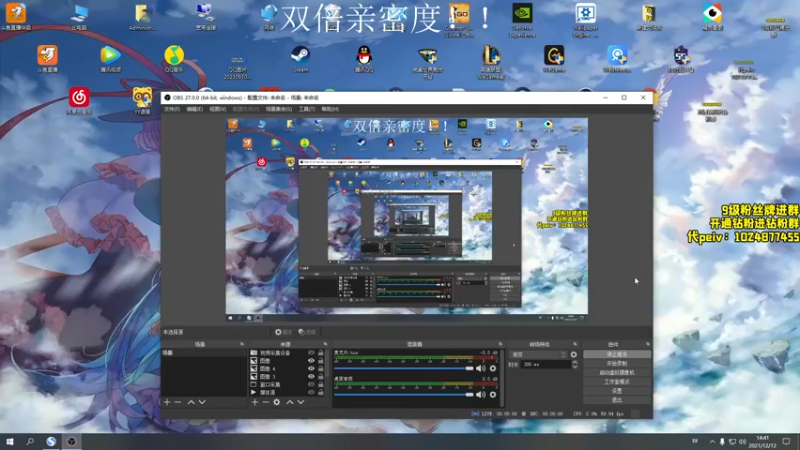800x450 pixels.
Task: Toggle the lock on 视频采集设备 source
Action: coord(321,353)
